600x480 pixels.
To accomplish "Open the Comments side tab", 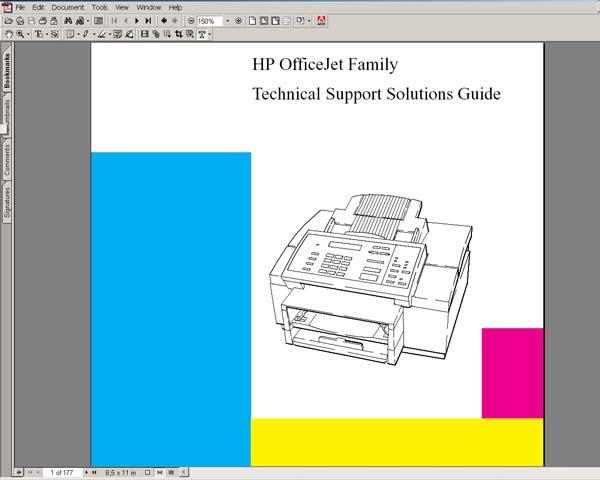I will [7, 160].
